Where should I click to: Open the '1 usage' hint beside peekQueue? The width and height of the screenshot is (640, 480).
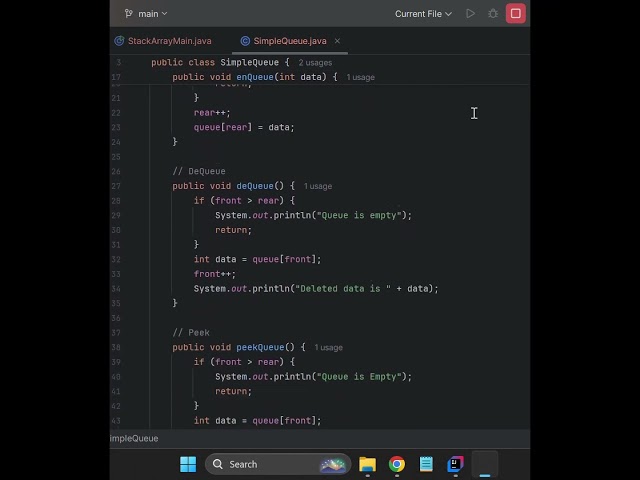pyautogui.click(x=329, y=347)
